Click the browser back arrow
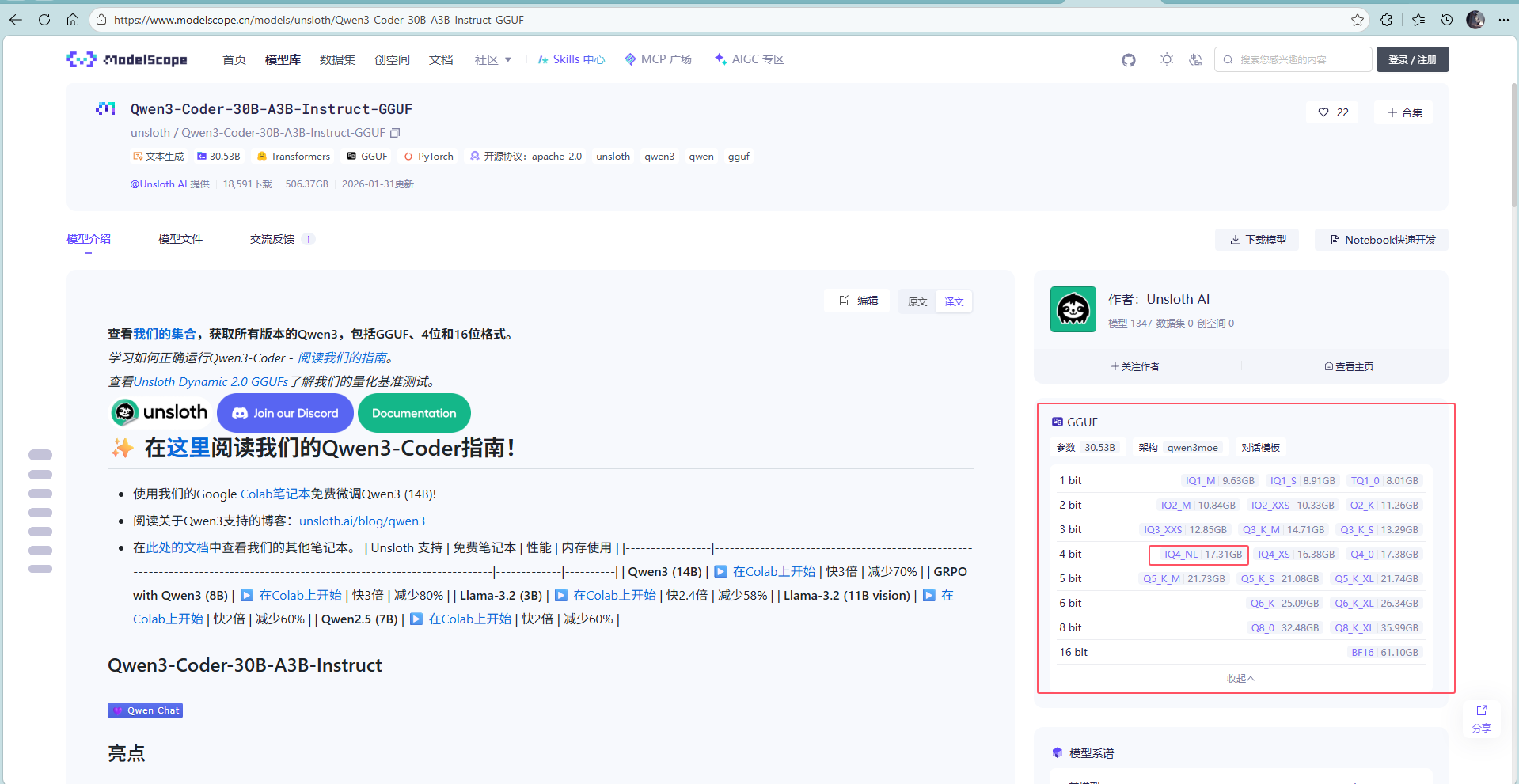The image size is (1519, 784). pos(16,20)
